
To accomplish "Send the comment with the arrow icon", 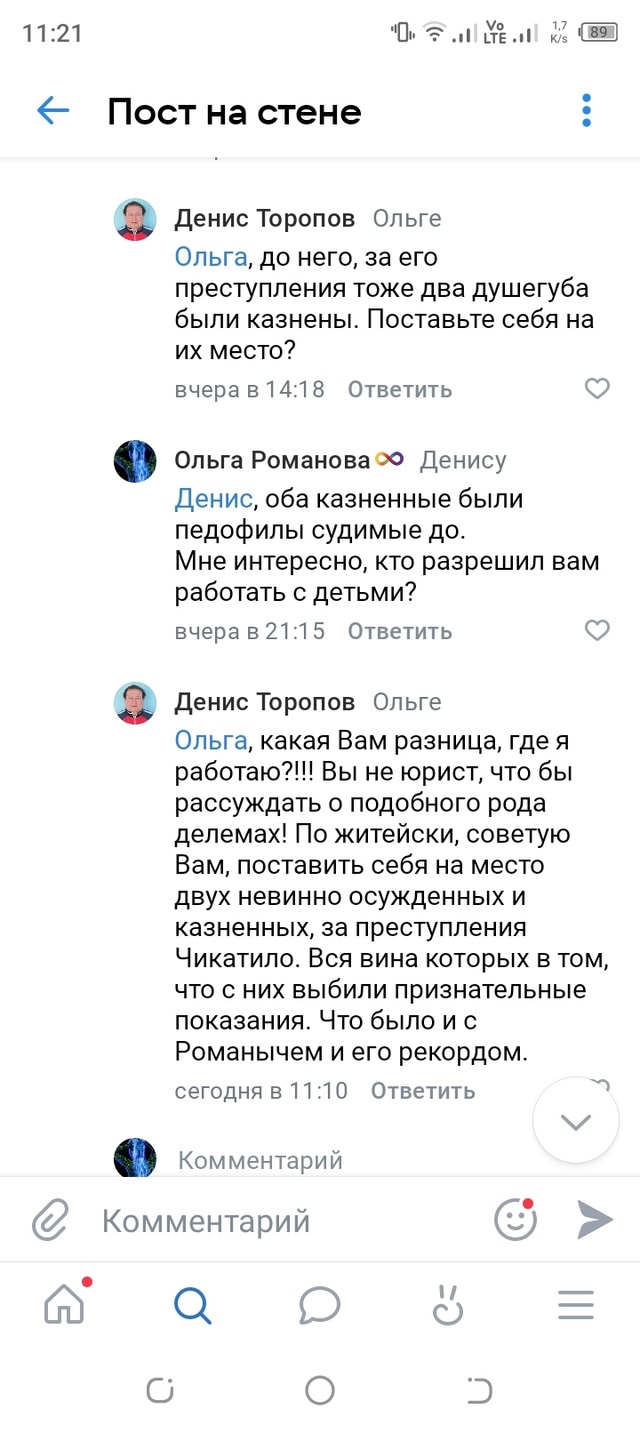I will tap(593, 1219).
